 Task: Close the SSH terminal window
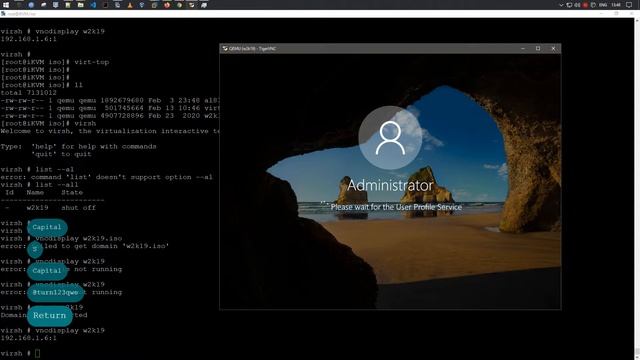tap(631, 14)
